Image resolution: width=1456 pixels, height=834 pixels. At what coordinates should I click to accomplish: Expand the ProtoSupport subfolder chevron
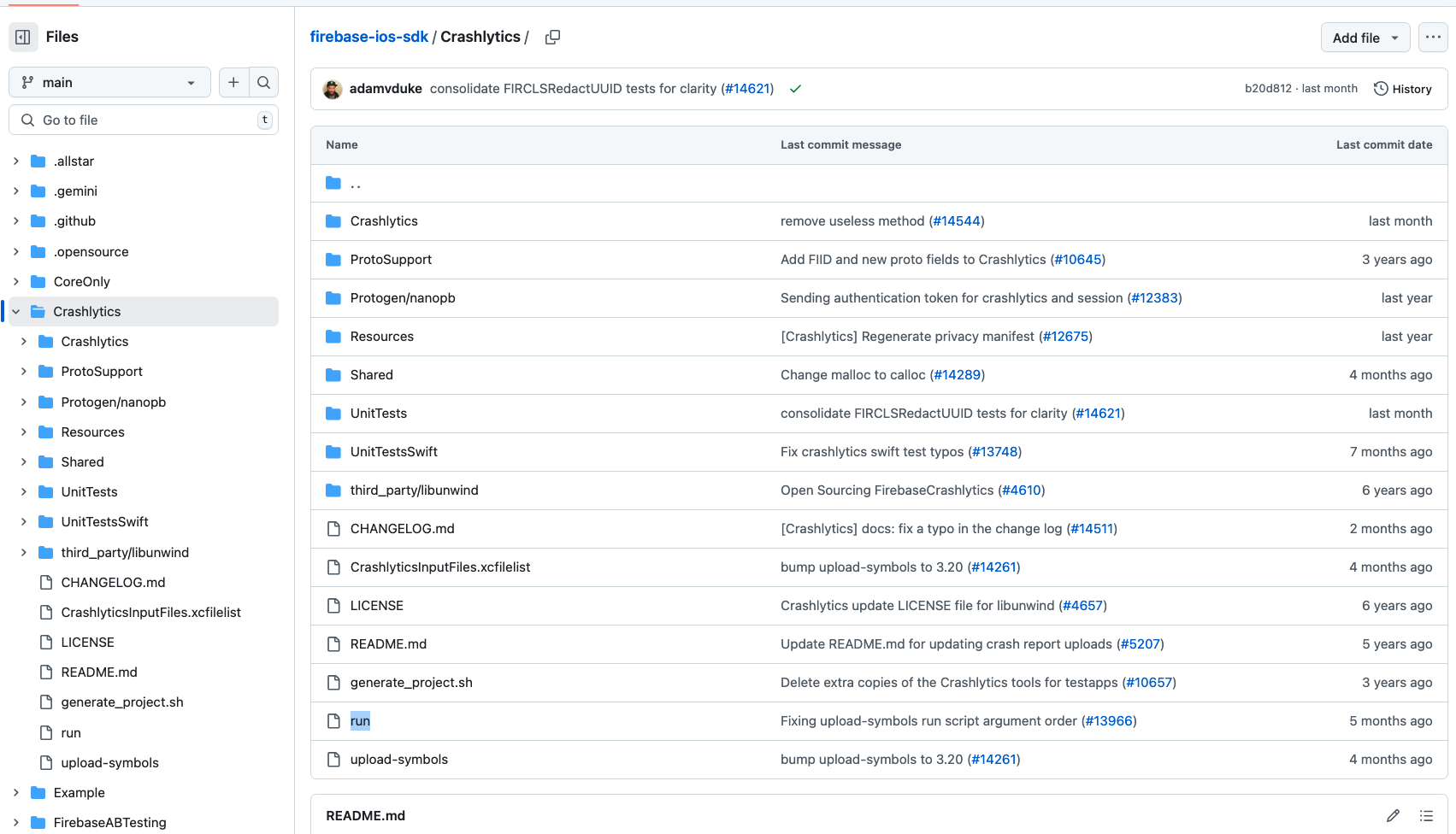point(24,371)
